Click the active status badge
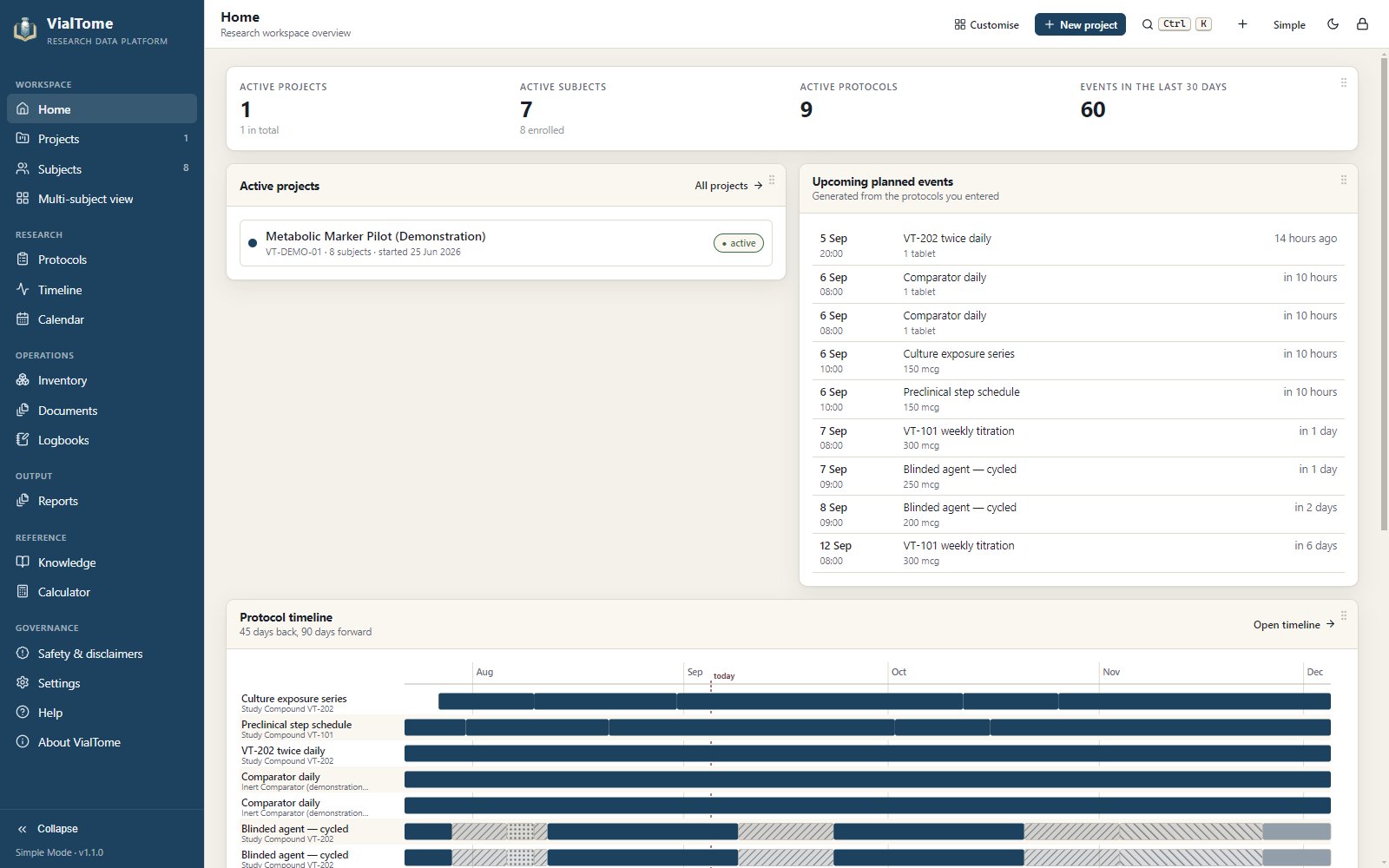Viewport: 1389px width, 868px height. pyautogui.click(x=739, y=243)
